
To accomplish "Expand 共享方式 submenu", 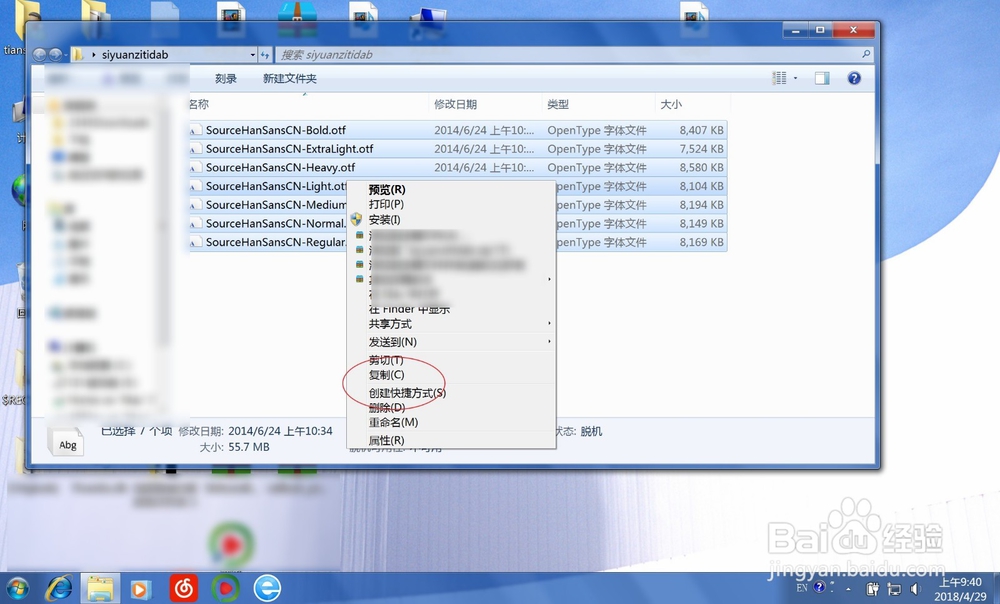I will pyautogui.click(x=451, y=324).
